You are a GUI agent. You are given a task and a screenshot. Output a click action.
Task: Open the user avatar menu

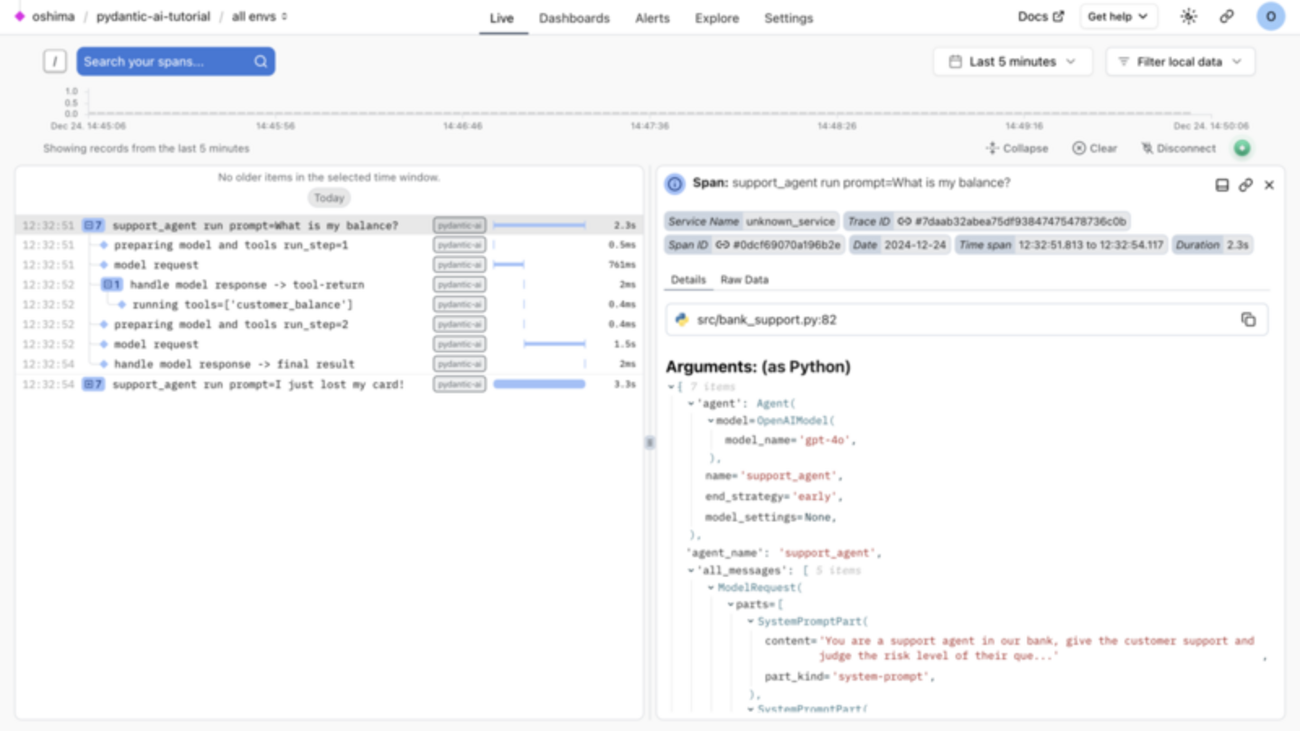(x=1271, y=17)
